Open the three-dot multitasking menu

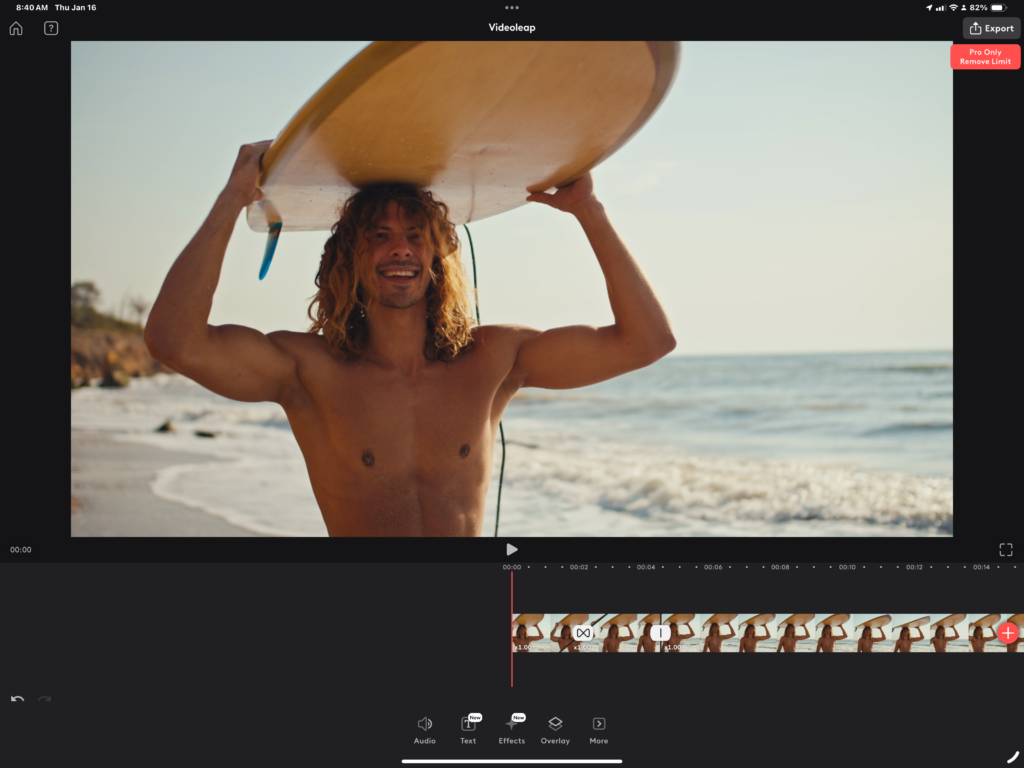(512, 7)
